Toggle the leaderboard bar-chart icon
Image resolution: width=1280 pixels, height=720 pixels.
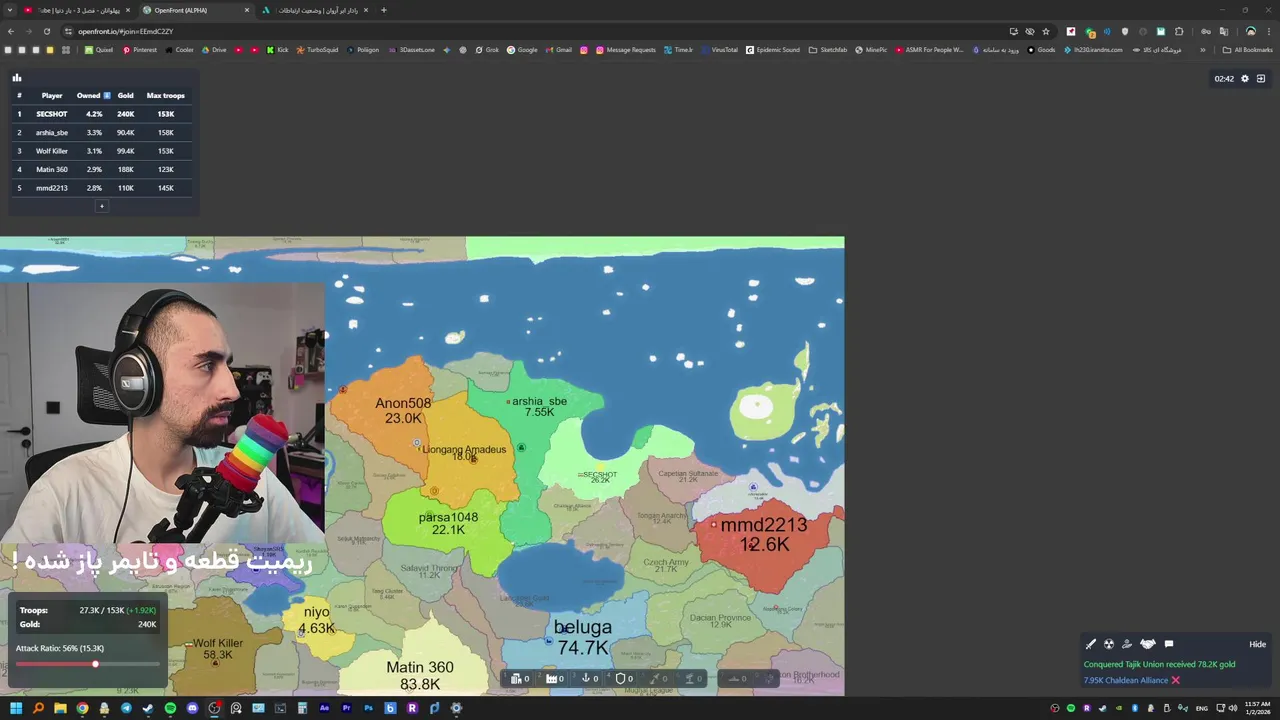(x=17, y=77)
